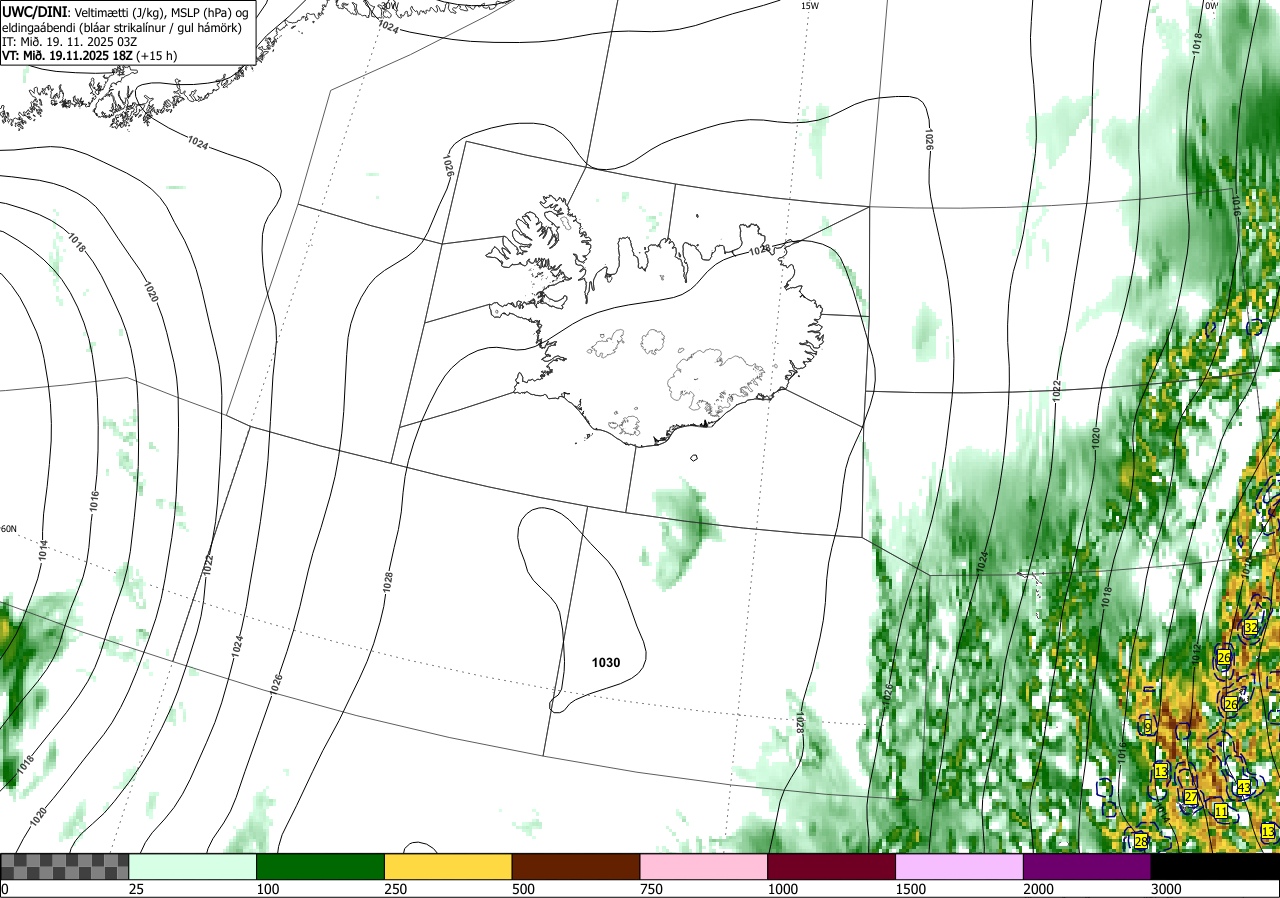Select the black legend swatch above 3000
This screenshot has width=1280, height=898.
coord(1216,866)
